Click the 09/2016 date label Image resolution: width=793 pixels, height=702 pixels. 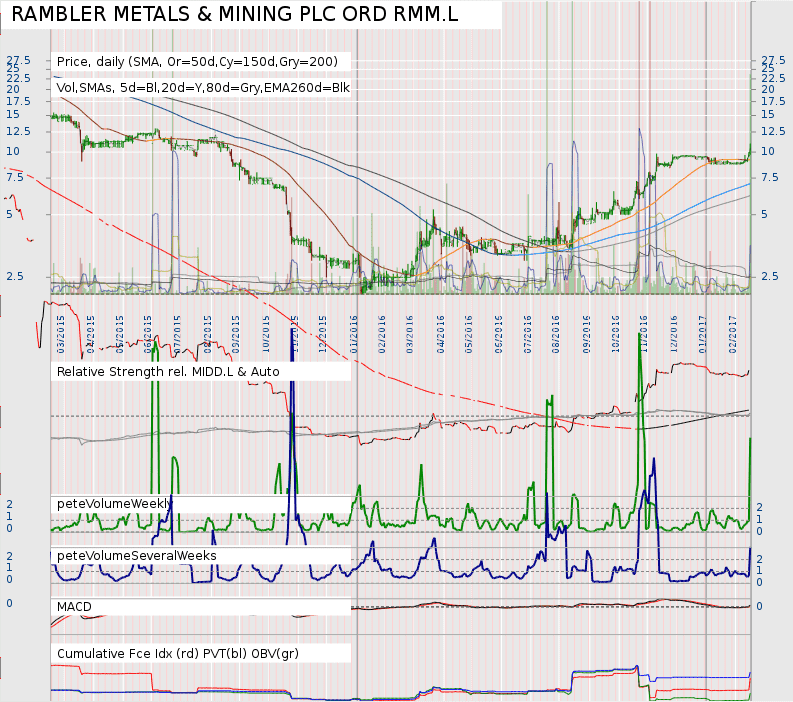click(587, 334)
